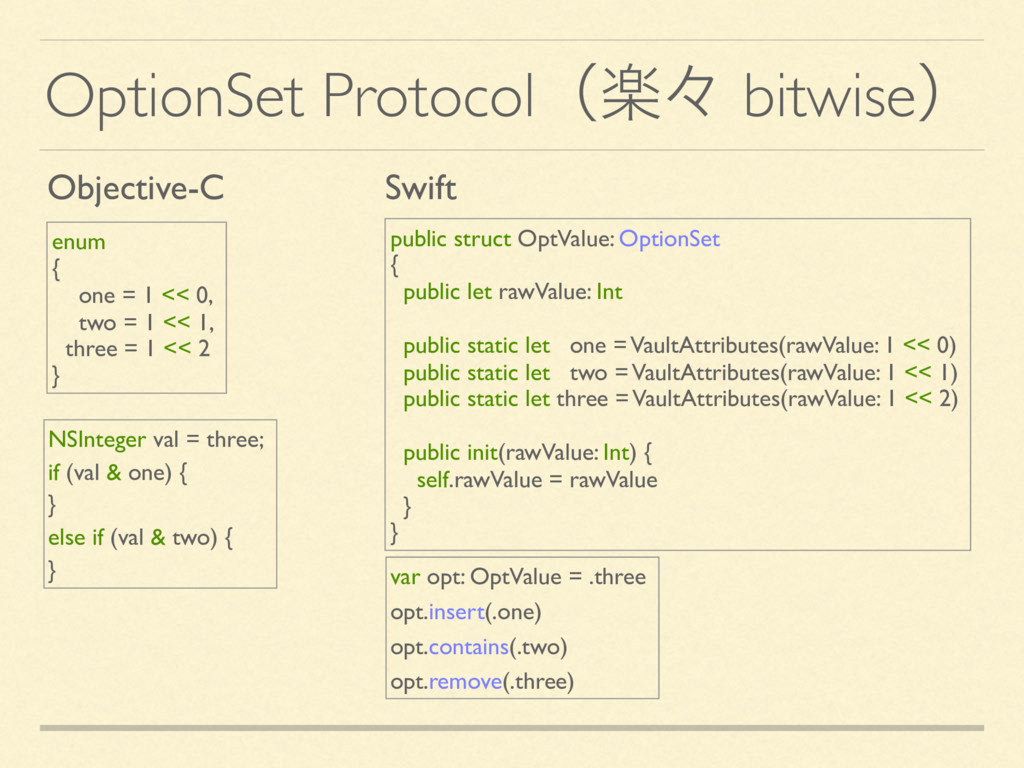Click the 'if (val & one)' line
This screenshot has width=1024, height=768.
coord(116,472)
